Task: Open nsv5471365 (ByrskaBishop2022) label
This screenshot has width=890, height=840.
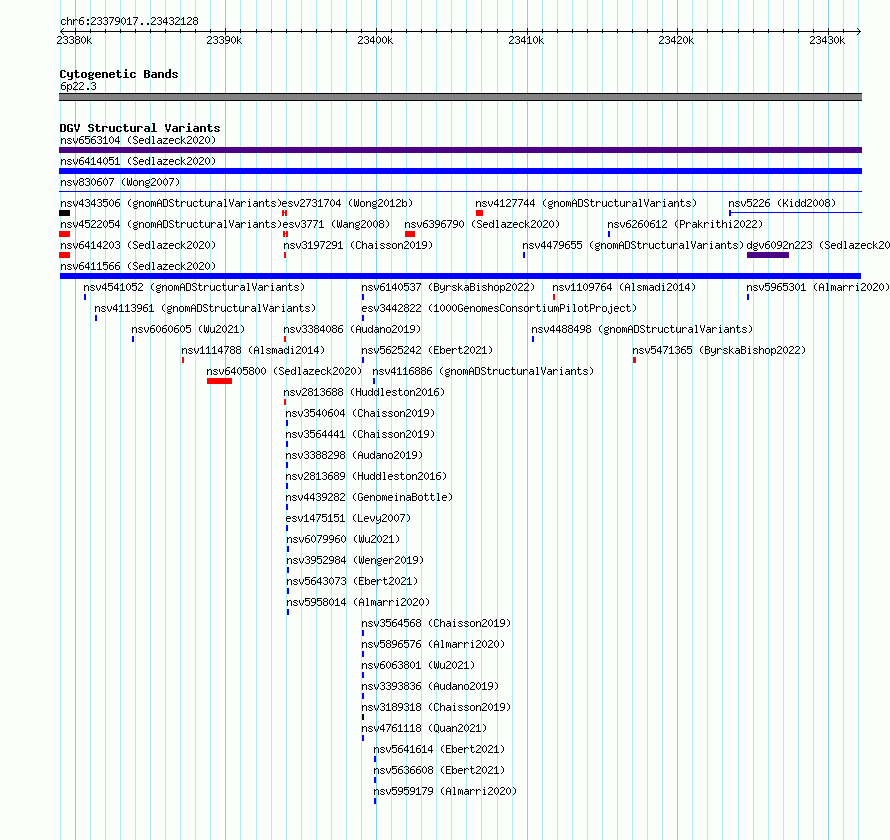Action: pos(719,350)
